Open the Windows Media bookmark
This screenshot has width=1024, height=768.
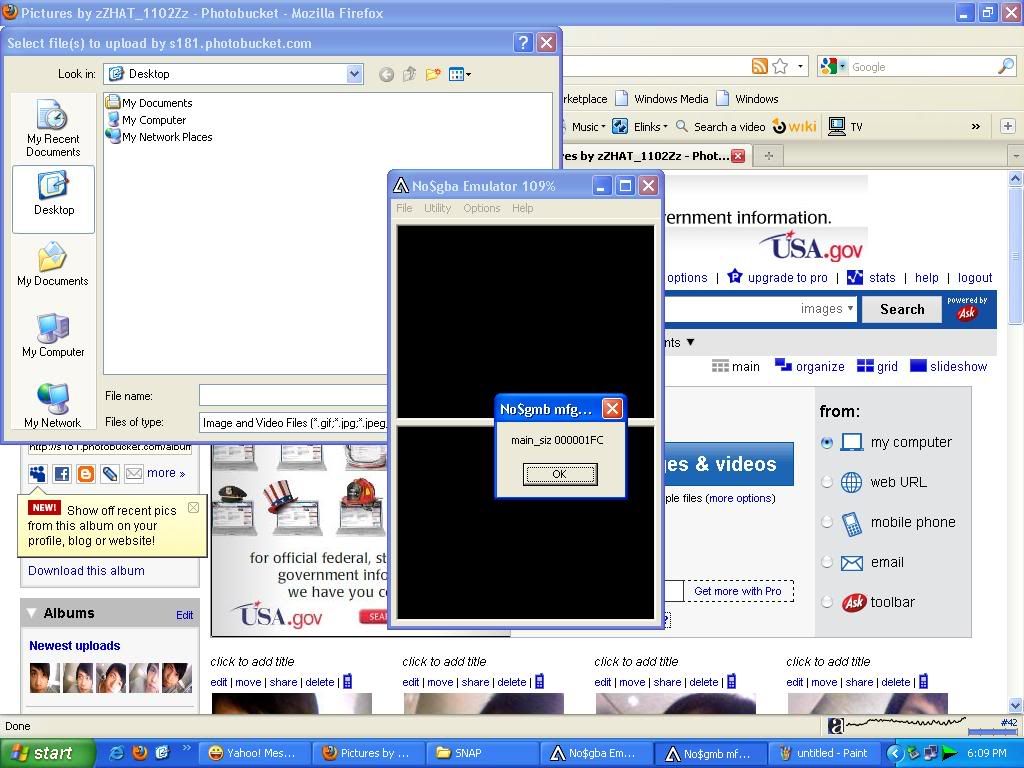point(662,99)
